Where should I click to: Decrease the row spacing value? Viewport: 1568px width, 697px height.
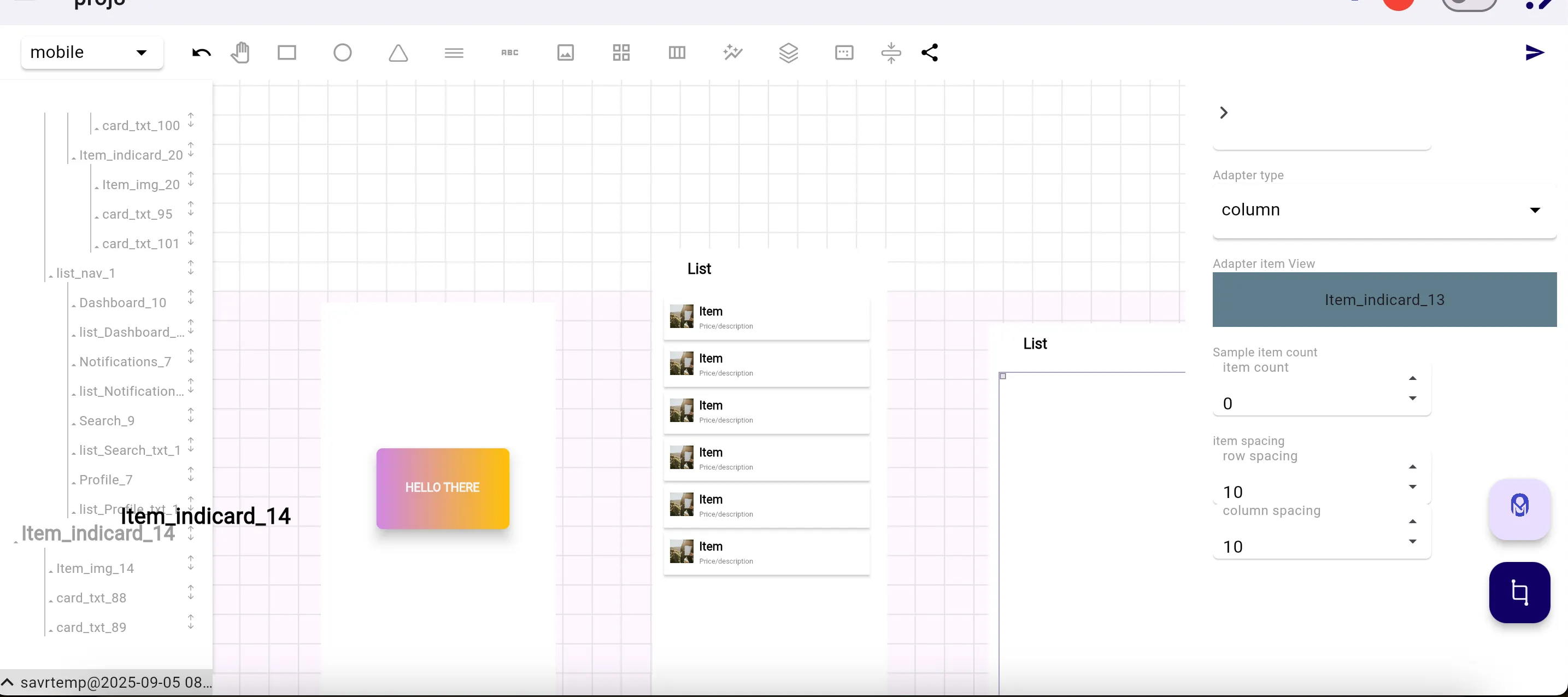pyautogui.click(x=1412, y=487)
